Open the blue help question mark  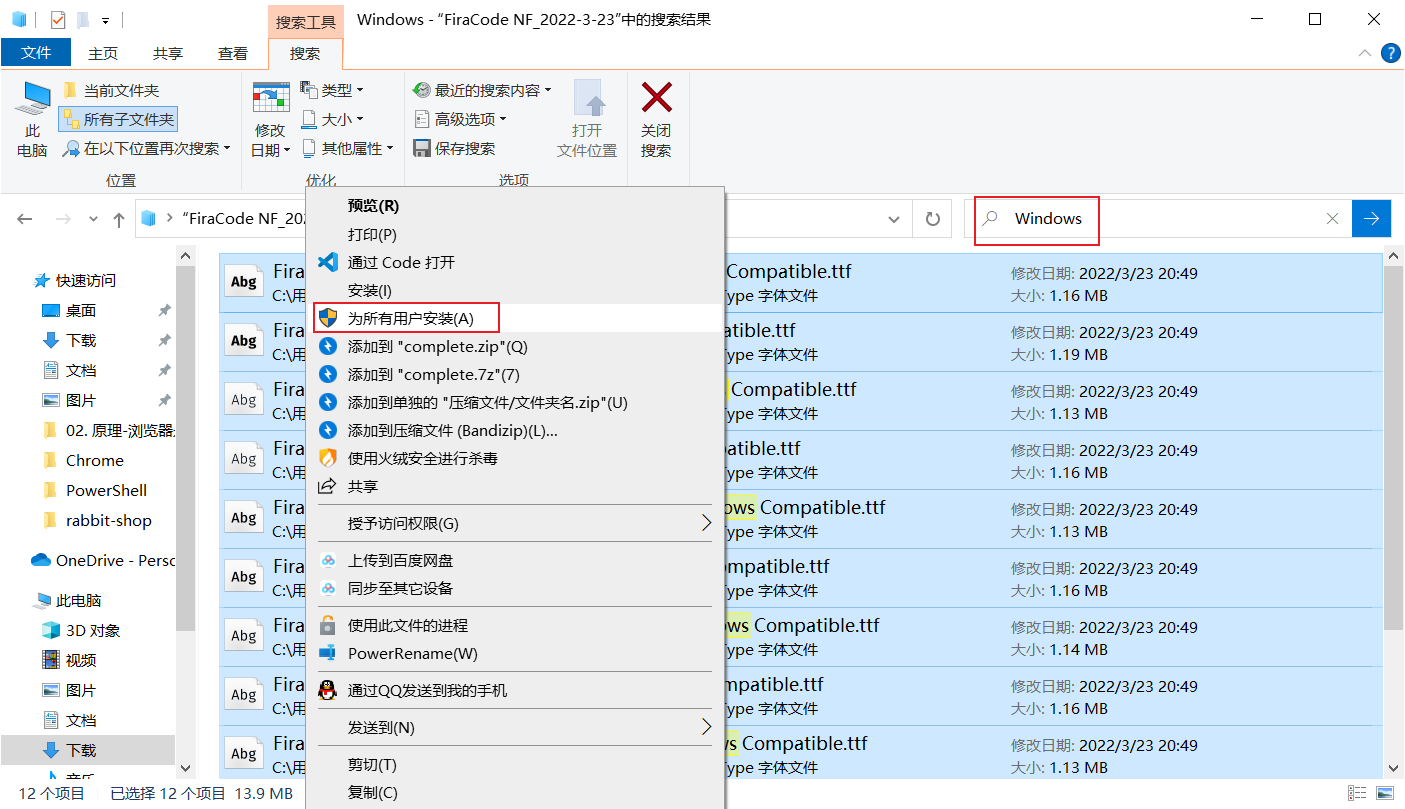1391,53
